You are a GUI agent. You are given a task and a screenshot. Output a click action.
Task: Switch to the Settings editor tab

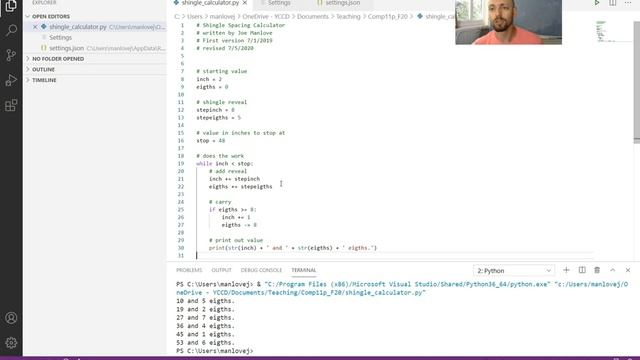279,3
